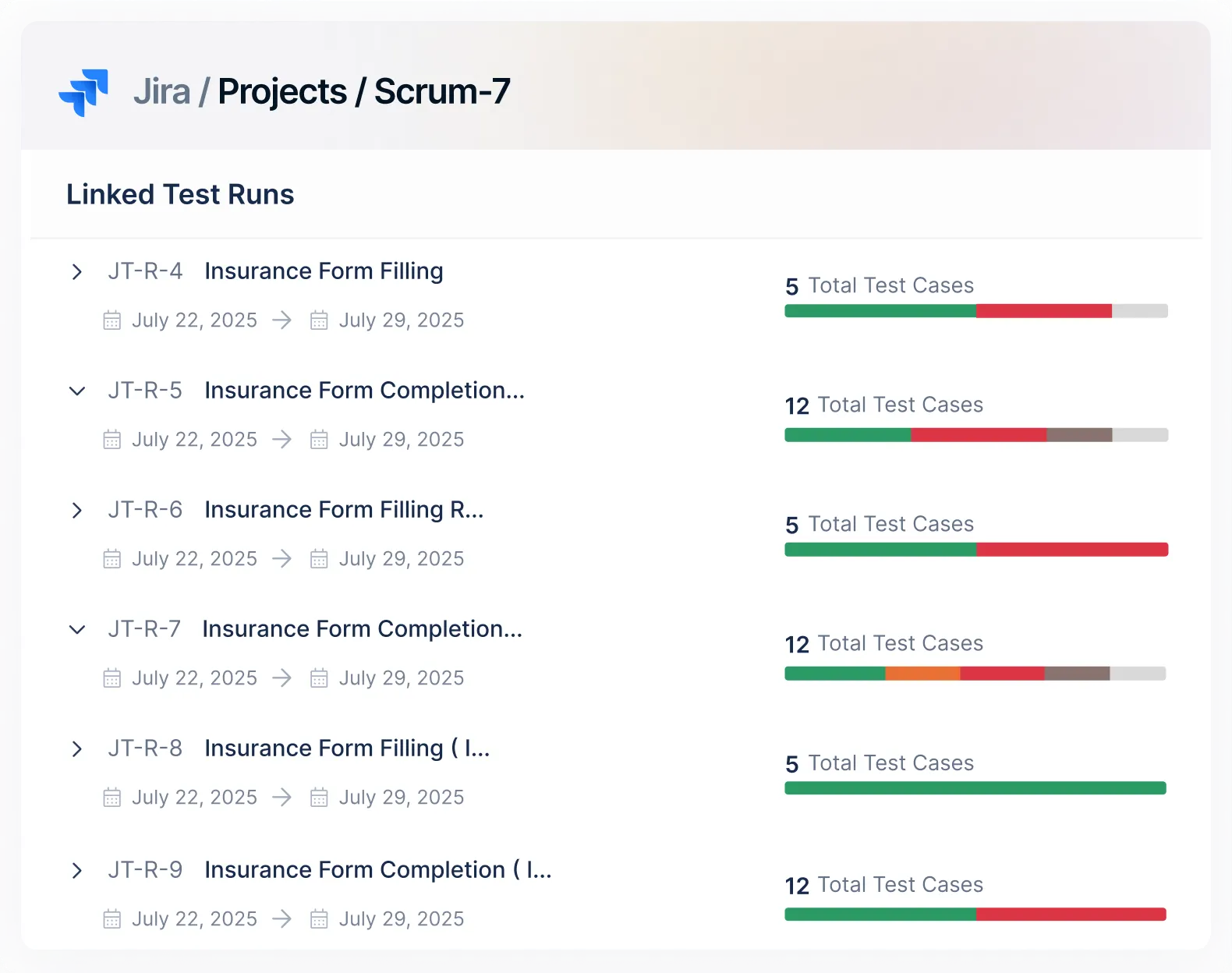Screen dimensions: 1232x973
Task: Click the calendar icon beside JT-R-7 start date
Action: coord(112,678)
